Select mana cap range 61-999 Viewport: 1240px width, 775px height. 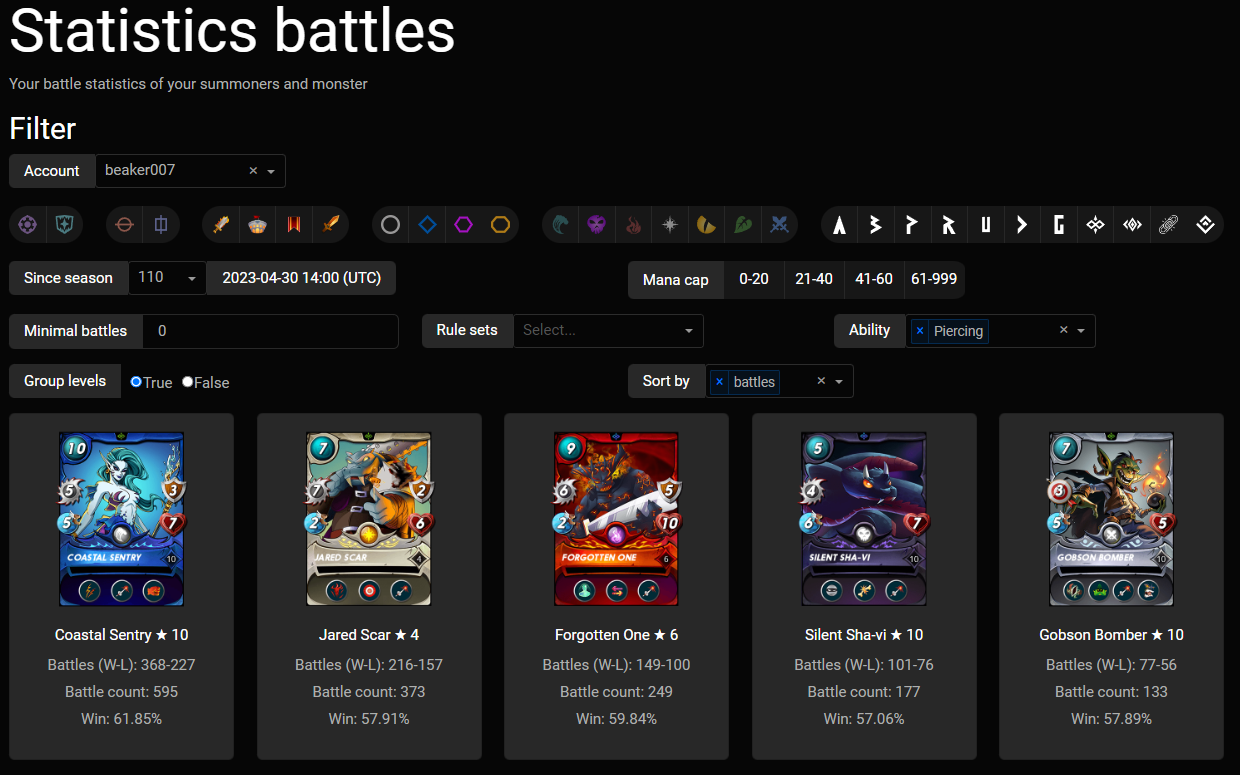click(934, 279)
